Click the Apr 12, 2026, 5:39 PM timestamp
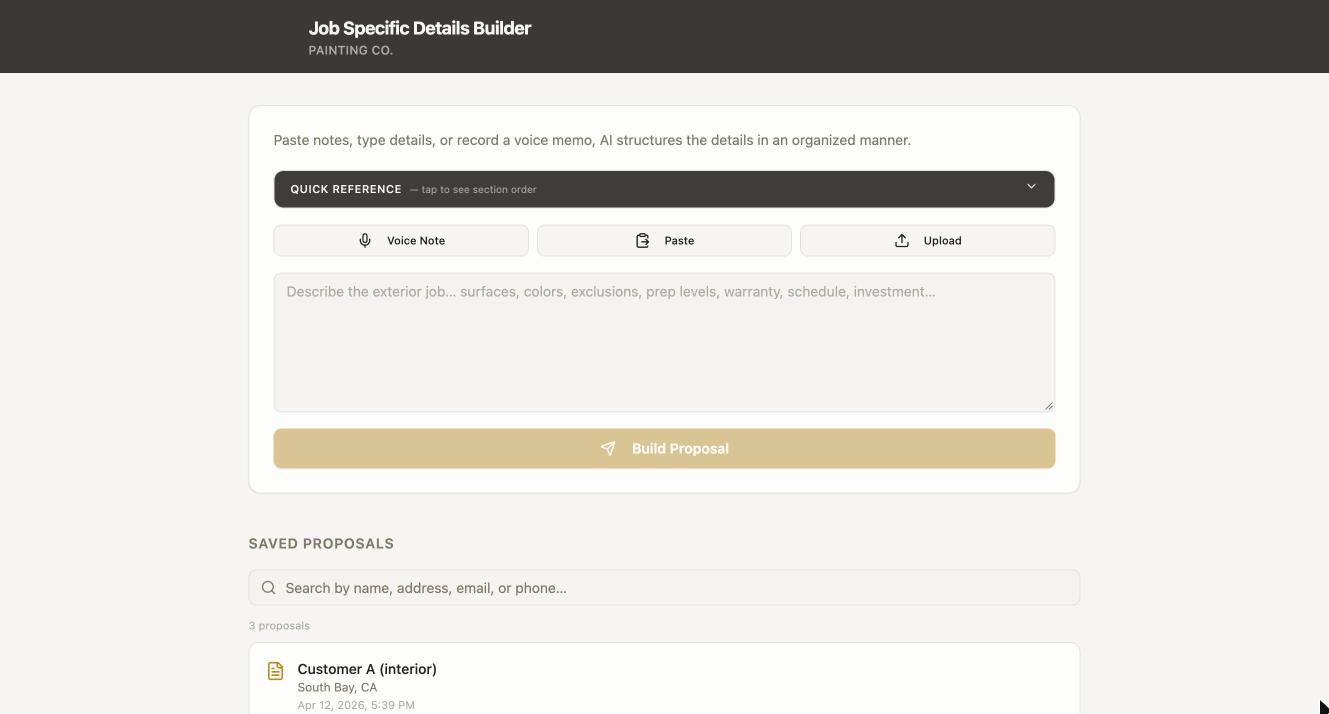The image size is (1329, 714). [356, 705]
